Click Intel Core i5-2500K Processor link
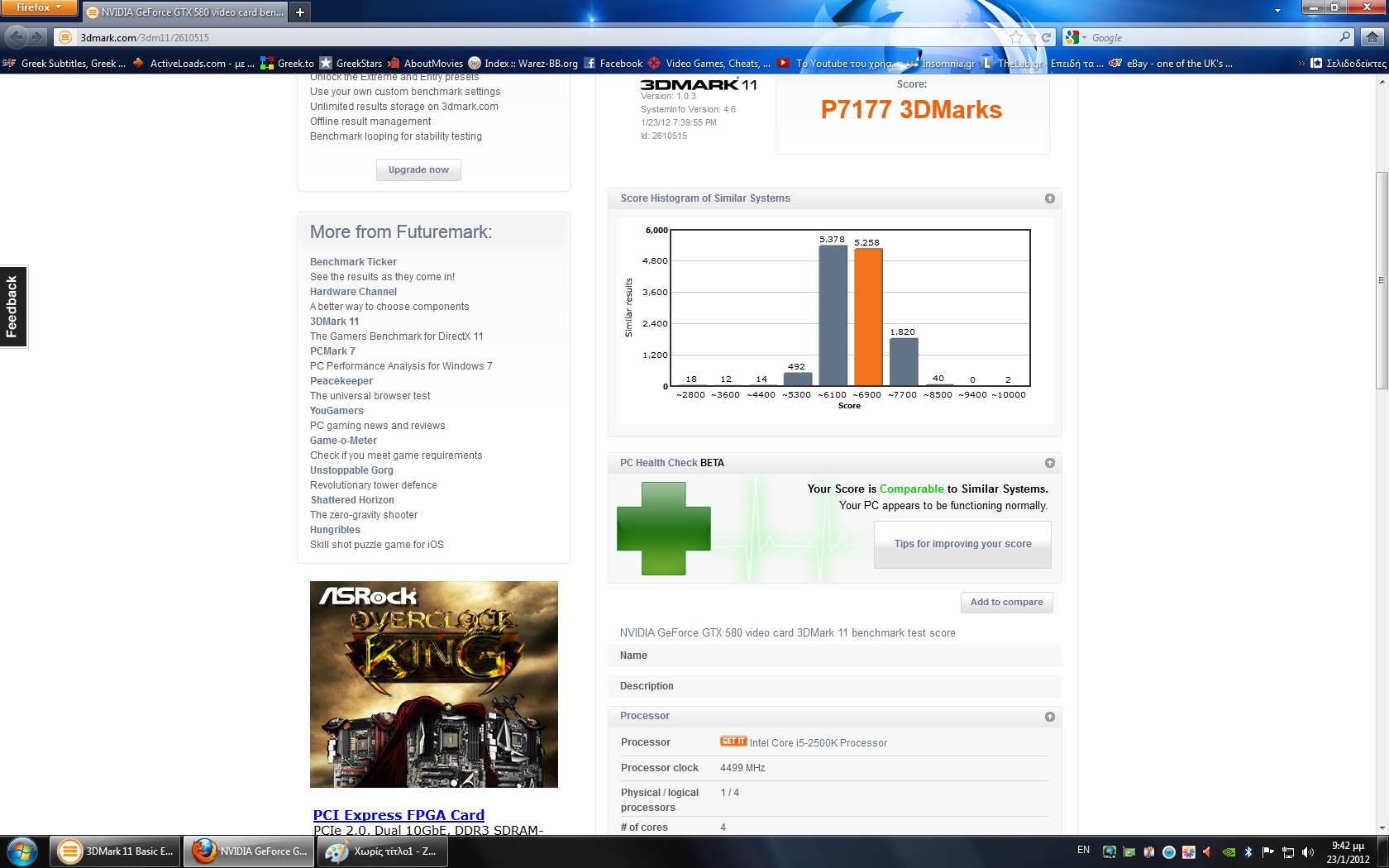Image resolution: width=1389 pixels, height=868 pixels. coord(818,743)
